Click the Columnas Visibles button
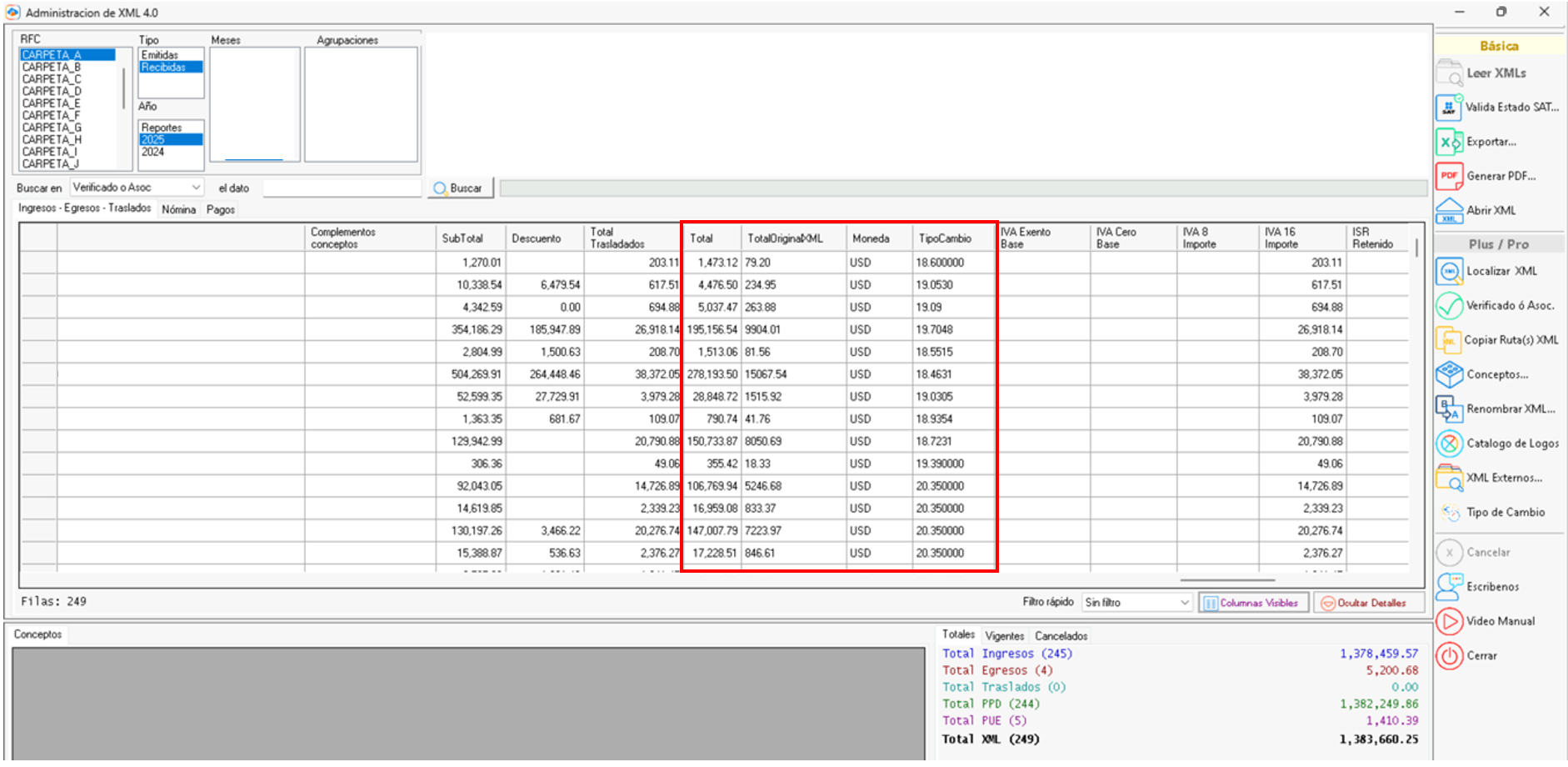1568x767 pixels. click(1253, 603)
